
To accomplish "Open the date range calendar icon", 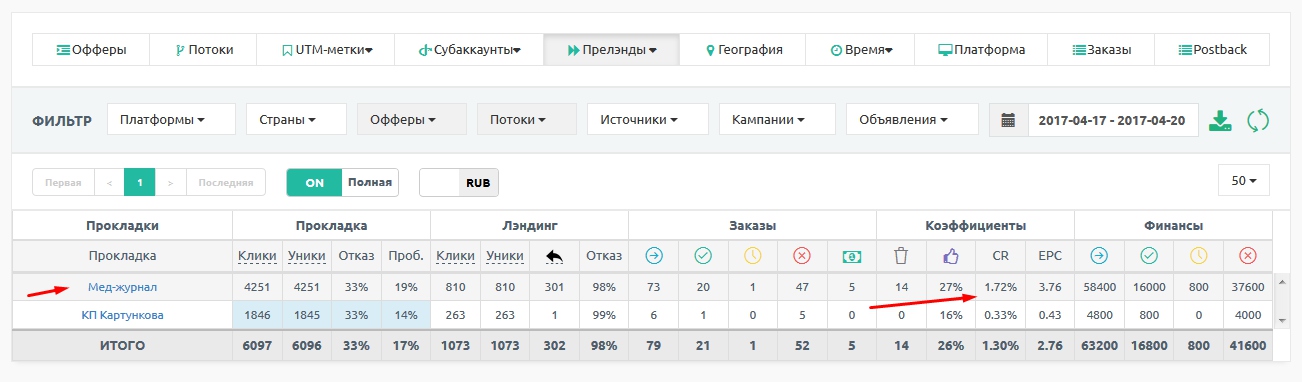I will (1008, 120).
